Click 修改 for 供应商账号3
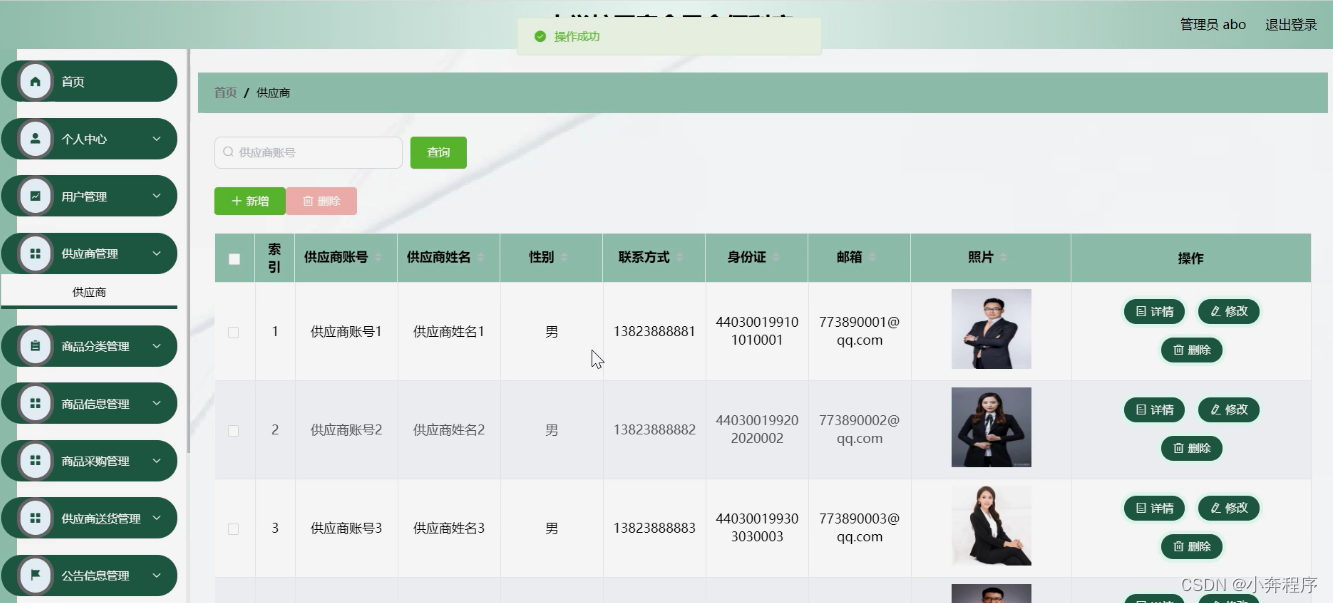 1229,508
